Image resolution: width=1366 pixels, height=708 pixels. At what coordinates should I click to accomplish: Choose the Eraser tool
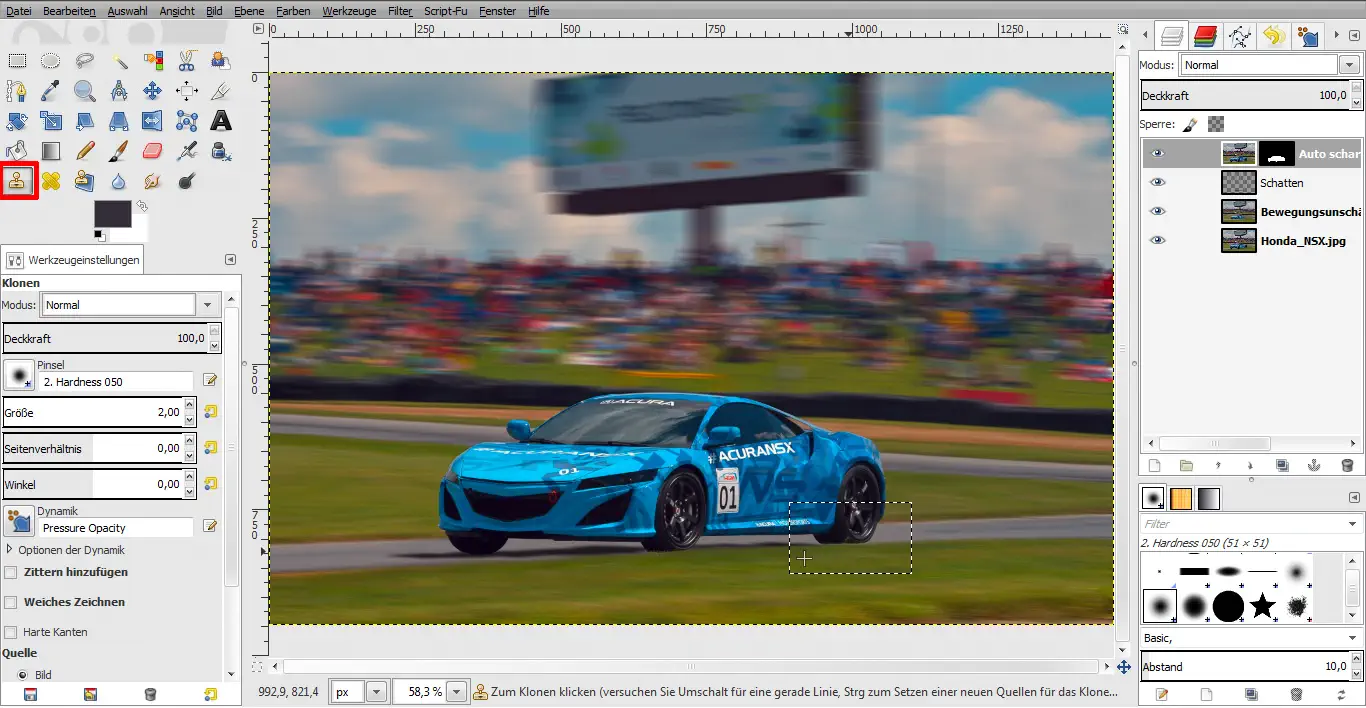point(152,151)
